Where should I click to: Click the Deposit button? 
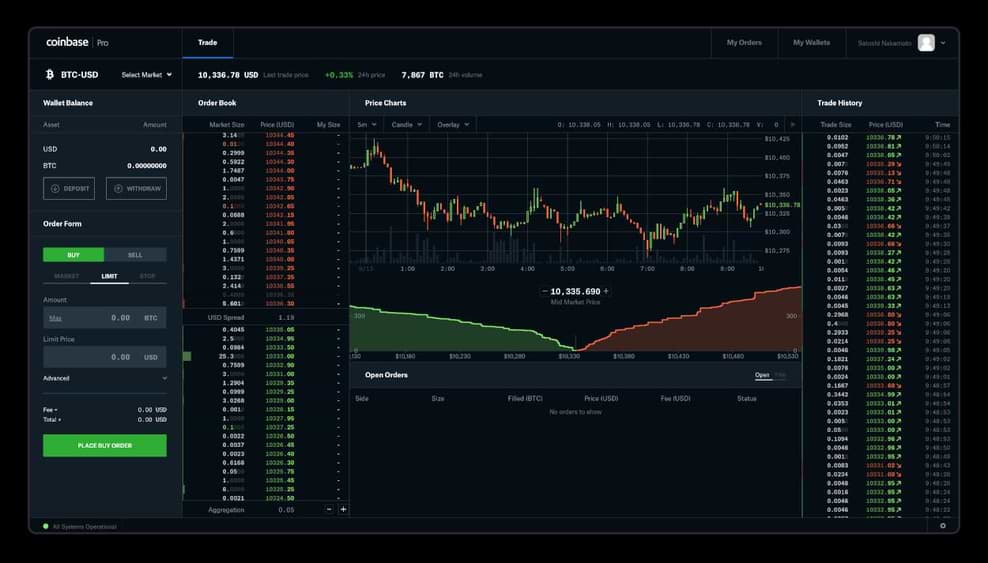pos(69,188)
